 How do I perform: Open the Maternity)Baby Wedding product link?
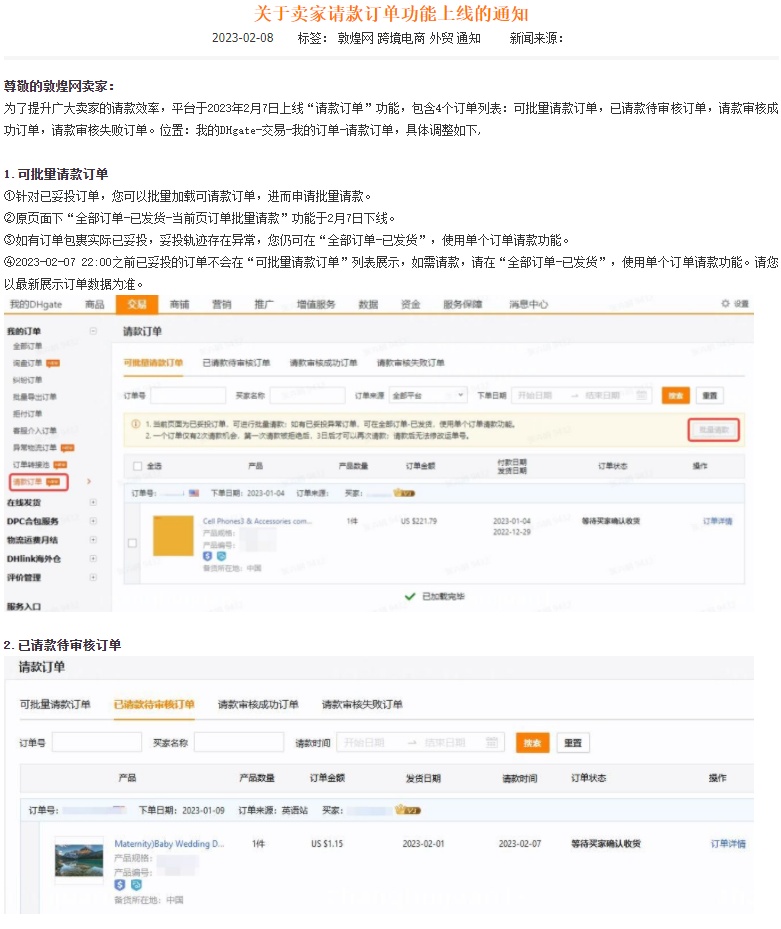click(169, 843)
